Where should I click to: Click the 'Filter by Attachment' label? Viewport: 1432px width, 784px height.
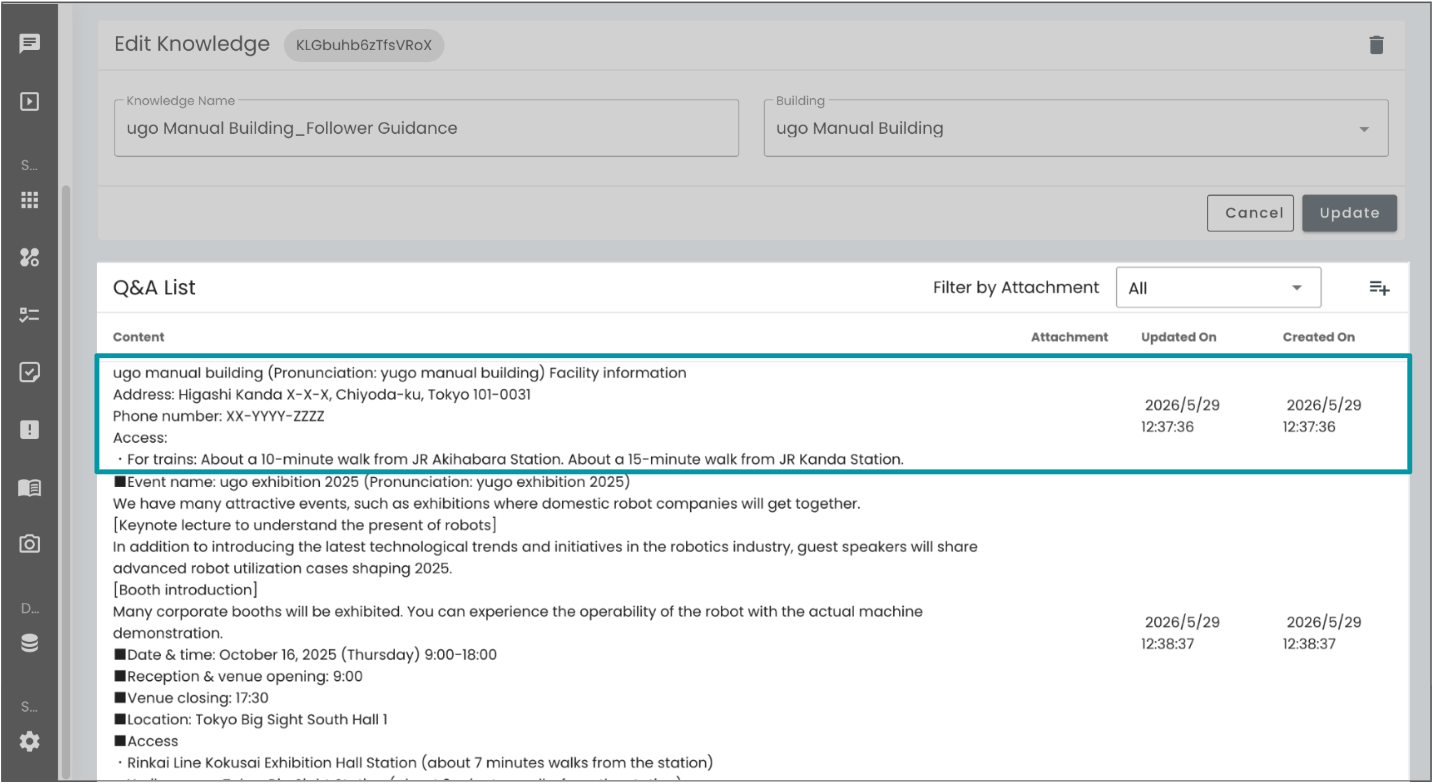[x=1016, y=288]
